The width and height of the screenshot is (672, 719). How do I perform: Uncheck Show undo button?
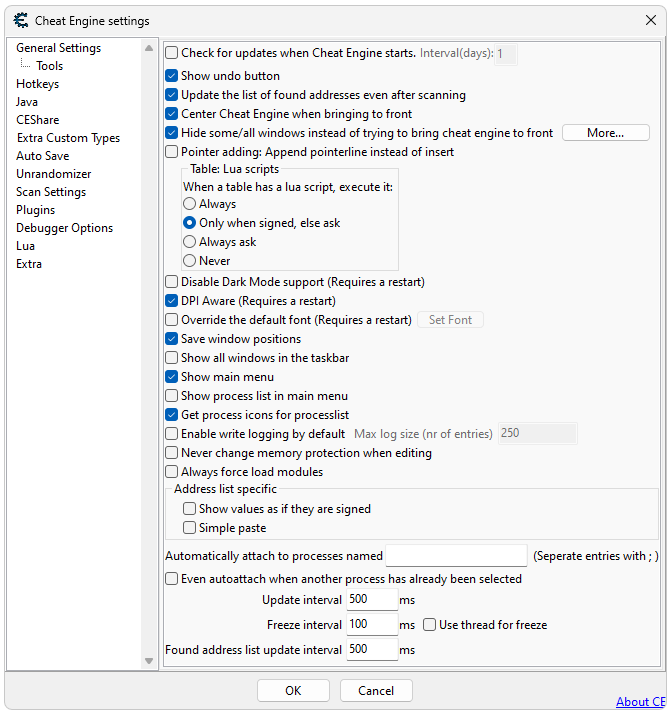pos(171,76)
